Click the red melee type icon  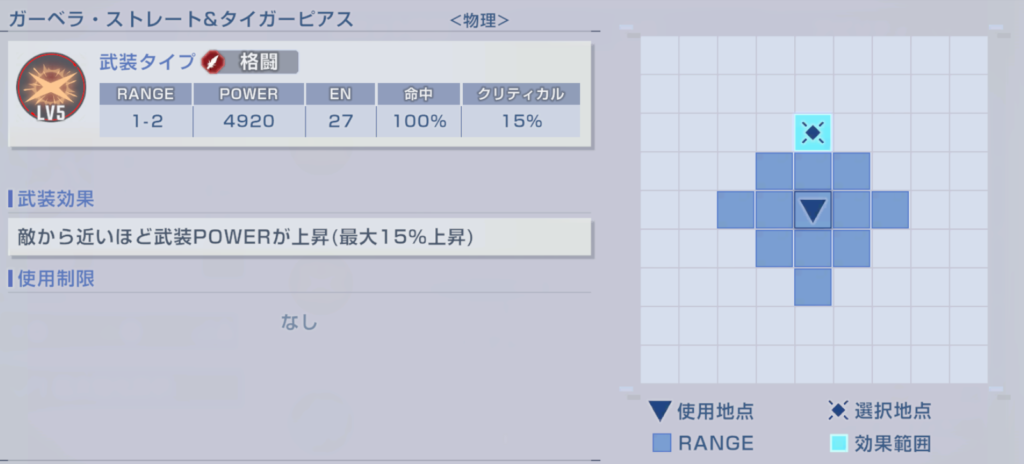click(214, 62)
